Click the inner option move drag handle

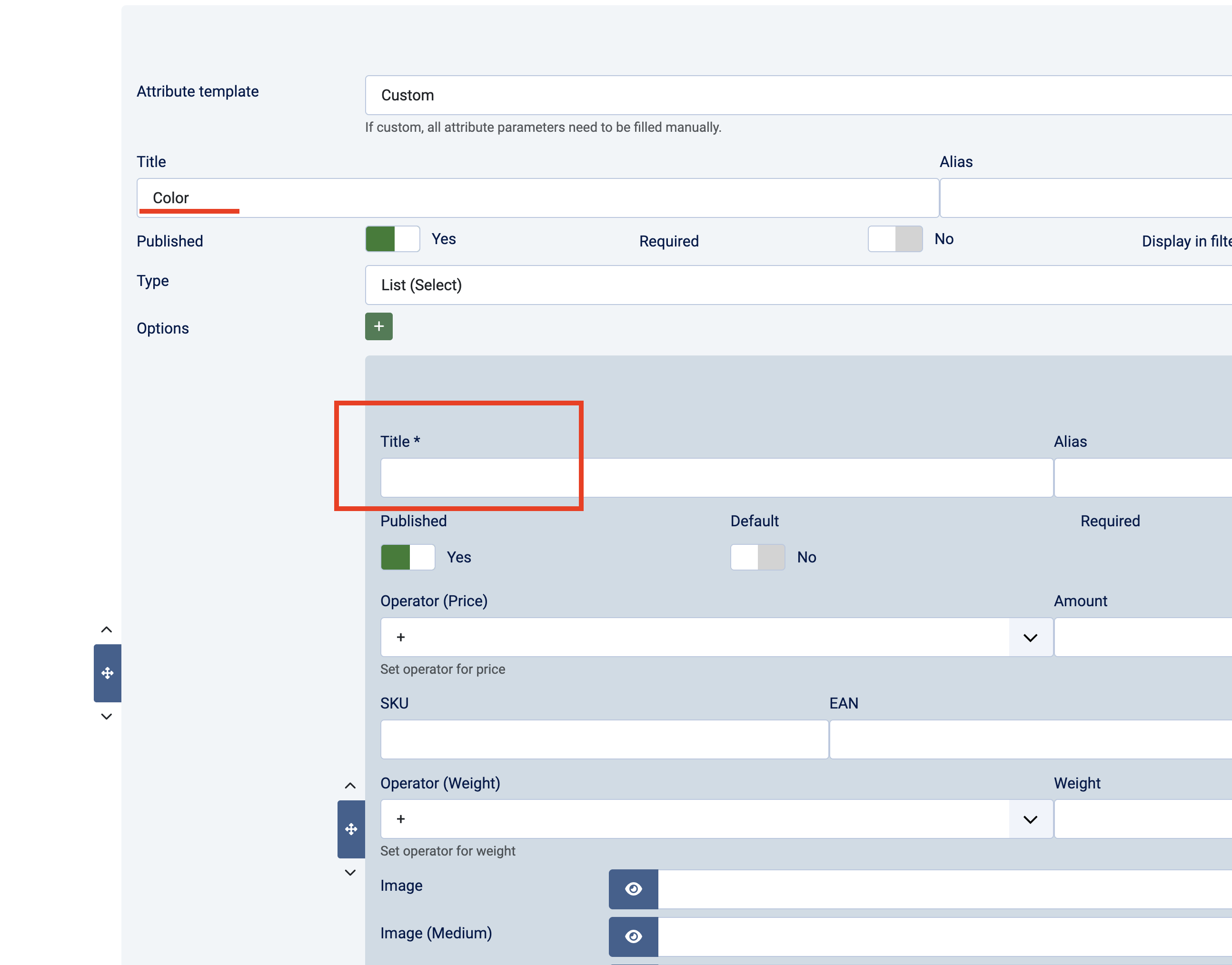click(351, 829)
